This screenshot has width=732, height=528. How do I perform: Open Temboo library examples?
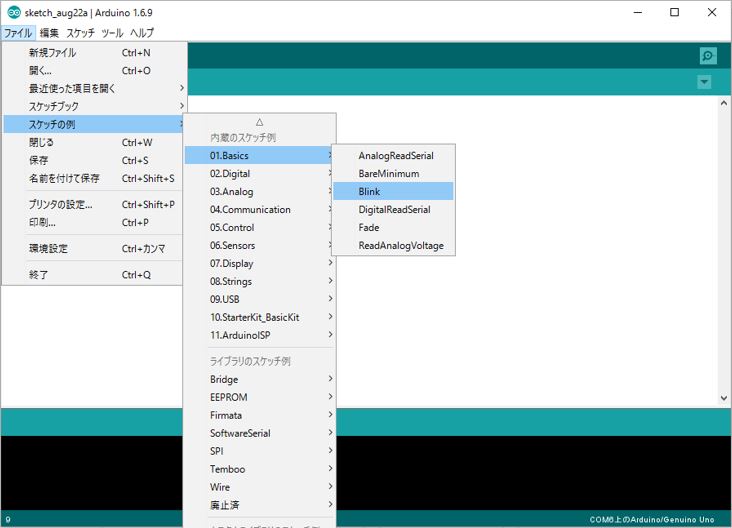[x=260, y=469]
